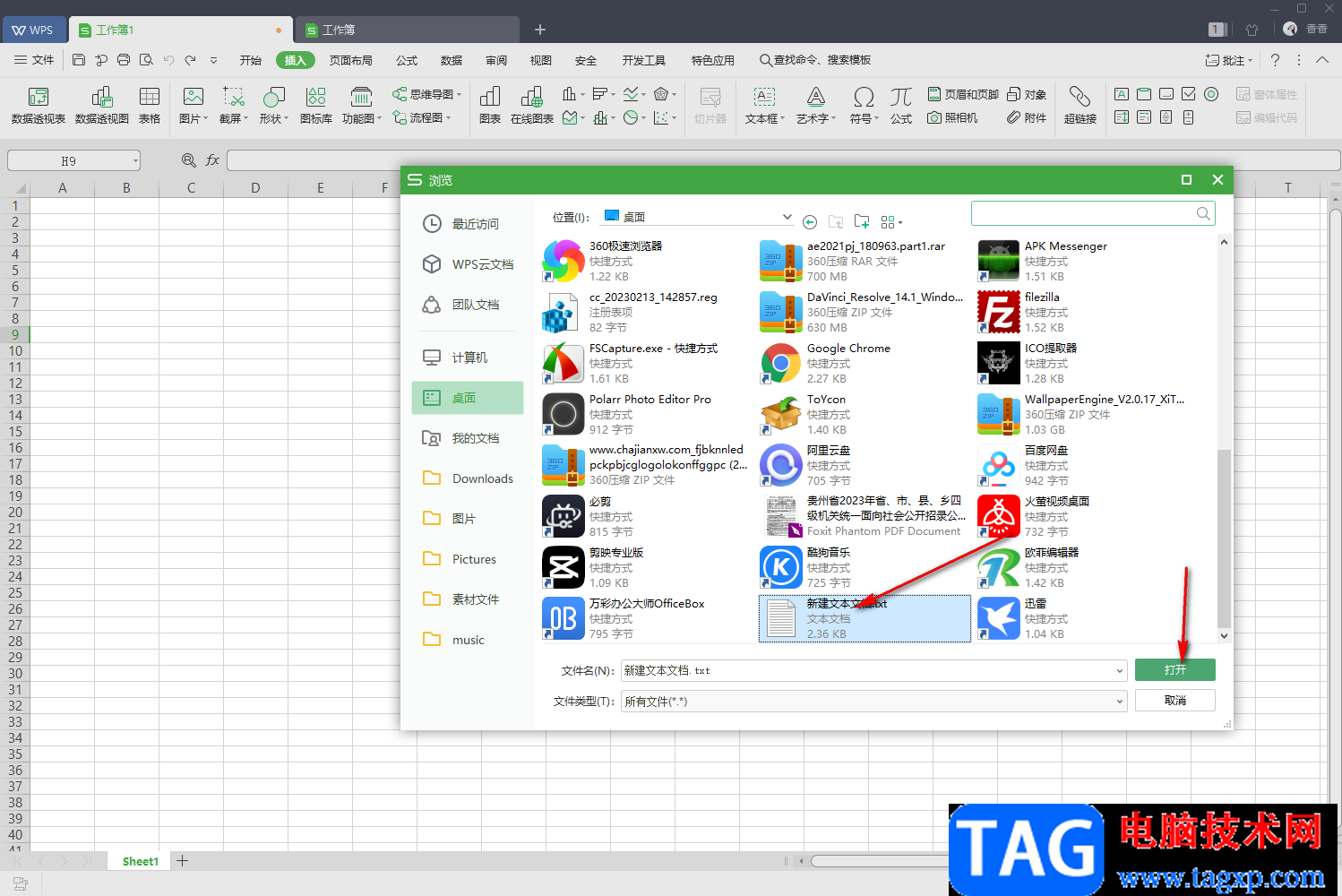Select 新建文本文档.txt file
This screenshot has height=896, width=1342.
[x=865, y=618]
